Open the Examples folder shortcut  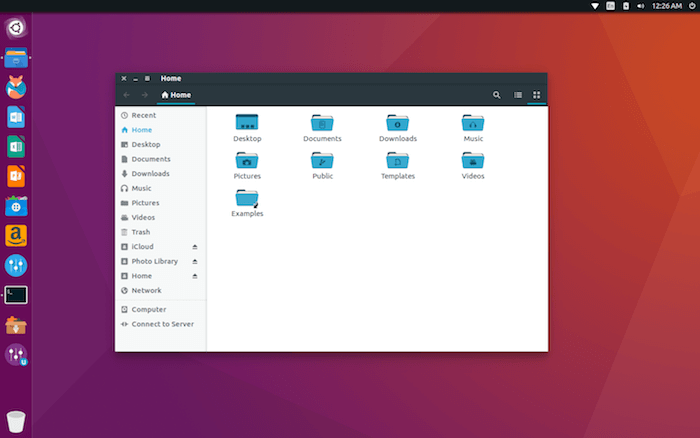coord(247,198)
